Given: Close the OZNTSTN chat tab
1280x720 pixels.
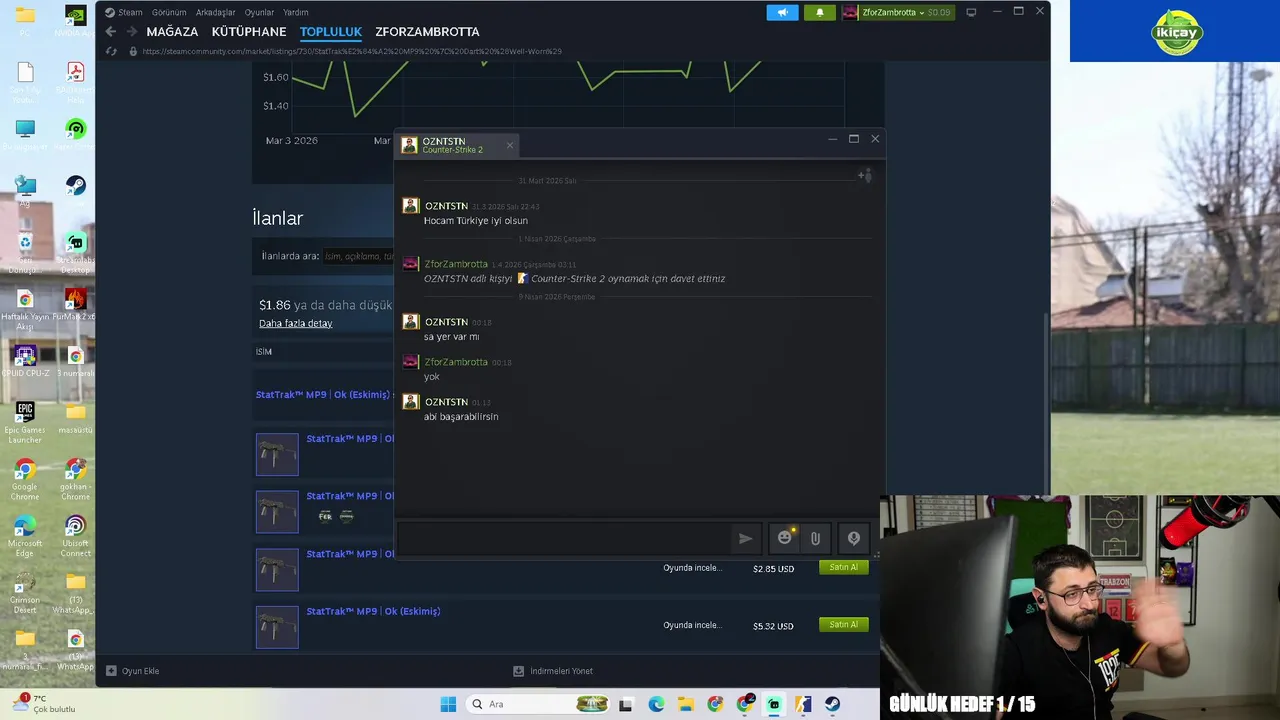Looking at the screenshot, I should coord(509,145).
